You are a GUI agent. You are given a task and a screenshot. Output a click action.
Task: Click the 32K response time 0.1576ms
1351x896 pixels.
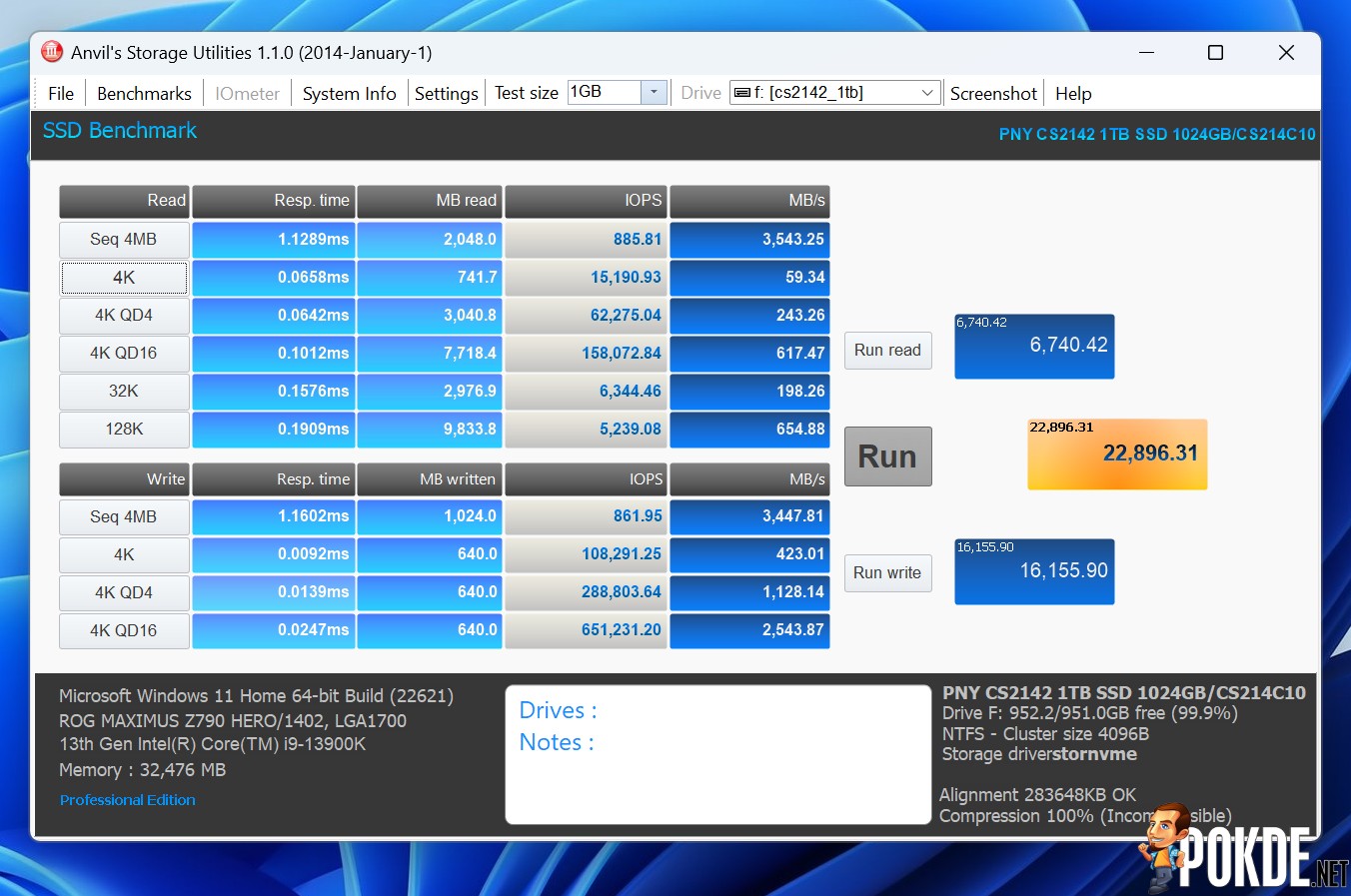[x=273, y=392]
